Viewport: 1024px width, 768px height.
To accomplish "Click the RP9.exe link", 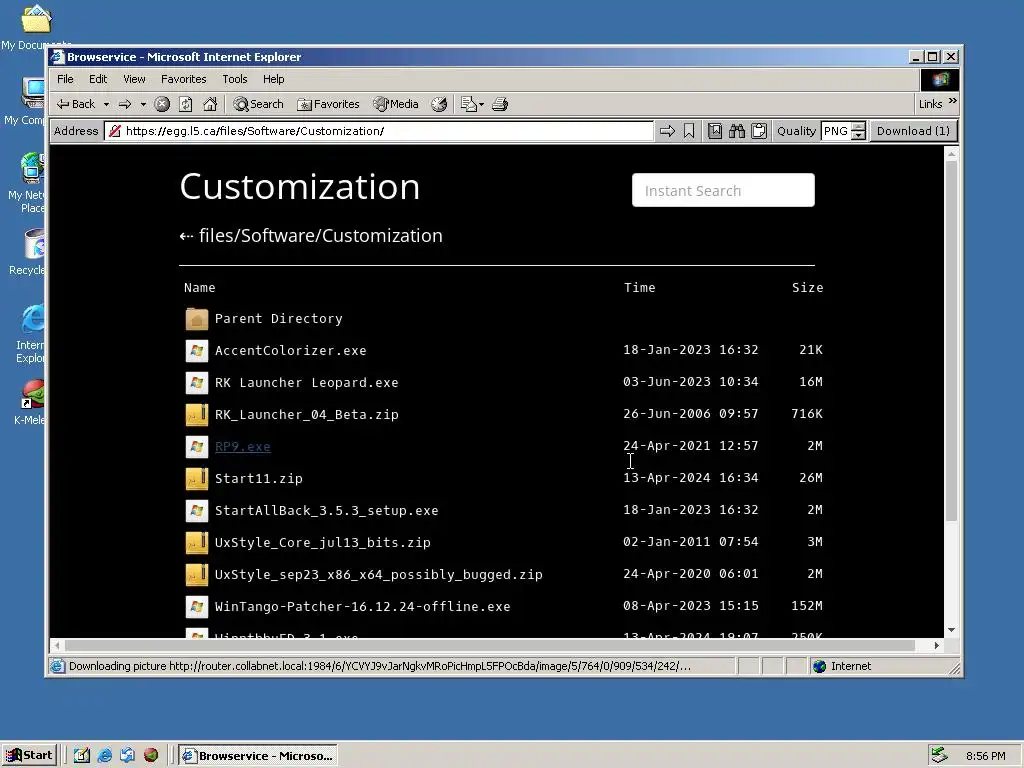I will pos(242,447).
